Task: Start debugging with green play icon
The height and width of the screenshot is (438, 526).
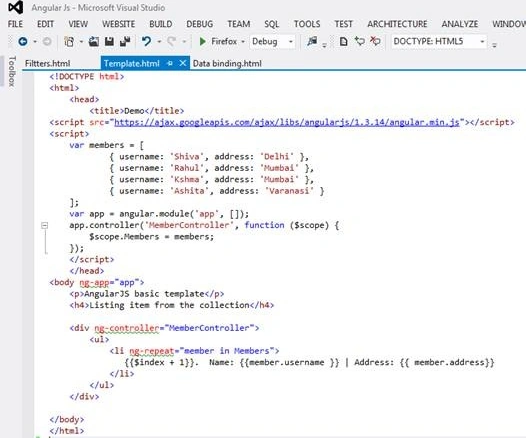Action: coord(202,42)
